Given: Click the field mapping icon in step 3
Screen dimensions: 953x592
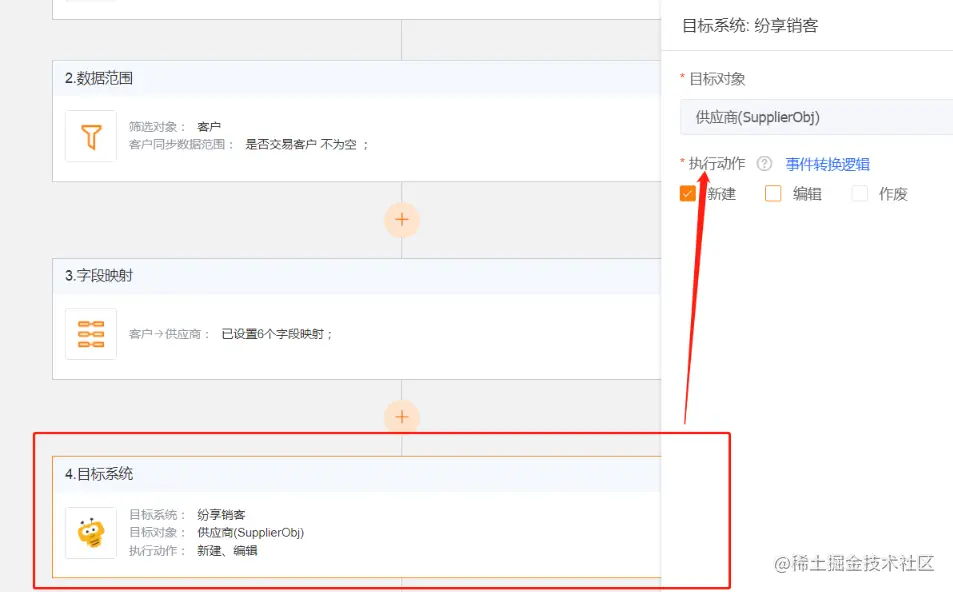Looking at the screenshot, I should [91, 334].
